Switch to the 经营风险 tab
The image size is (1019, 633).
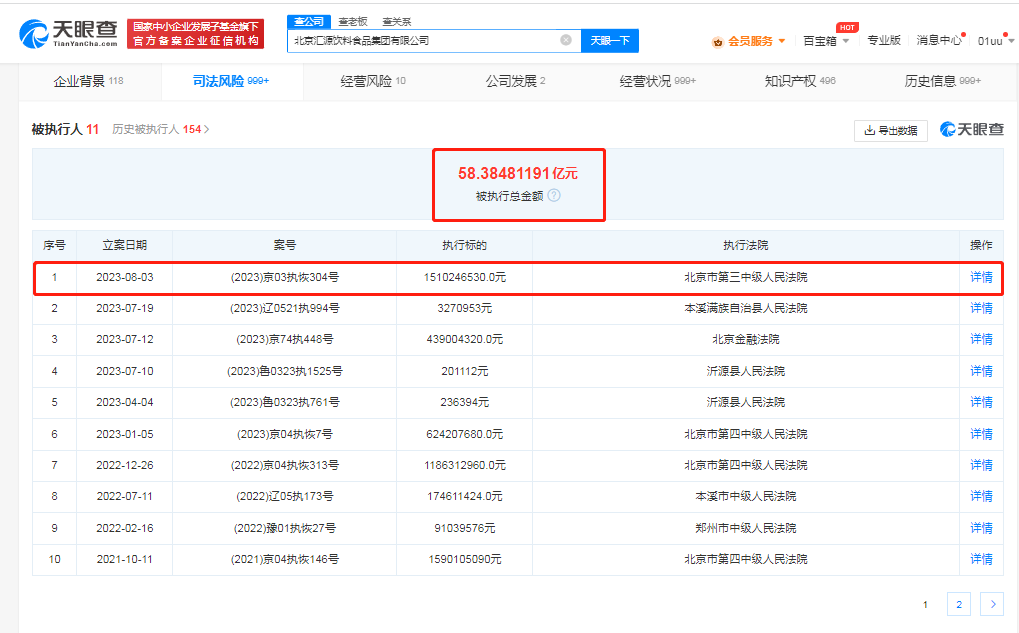(x=372, y=81)
